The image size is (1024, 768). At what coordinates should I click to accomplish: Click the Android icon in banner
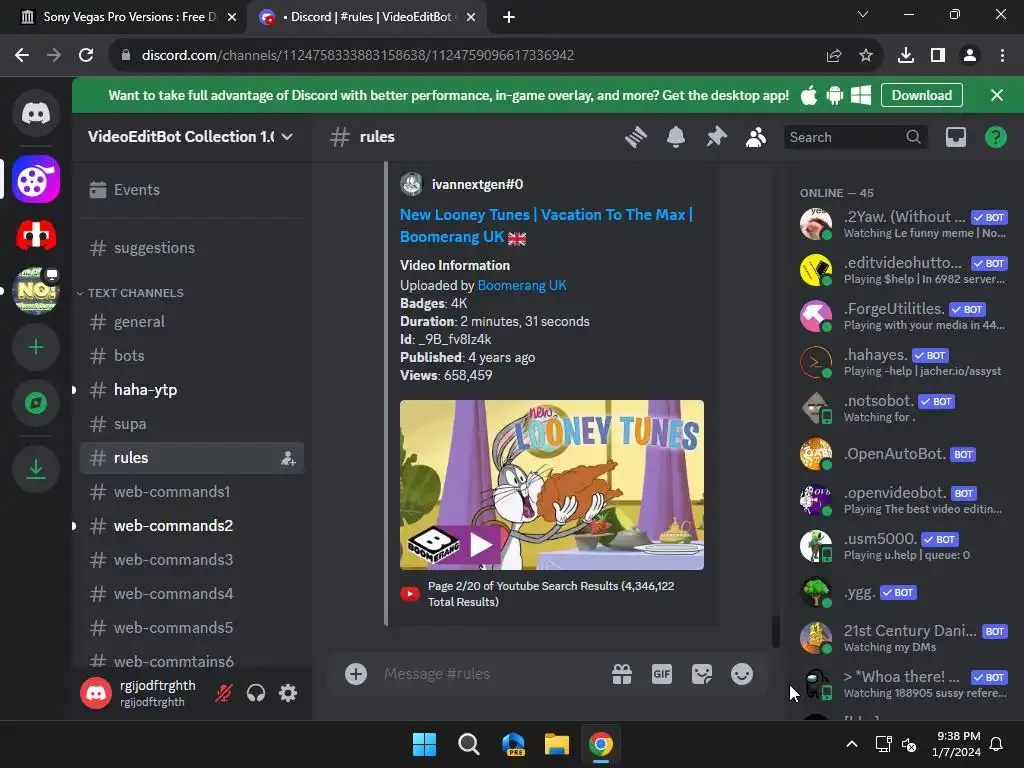835,95
